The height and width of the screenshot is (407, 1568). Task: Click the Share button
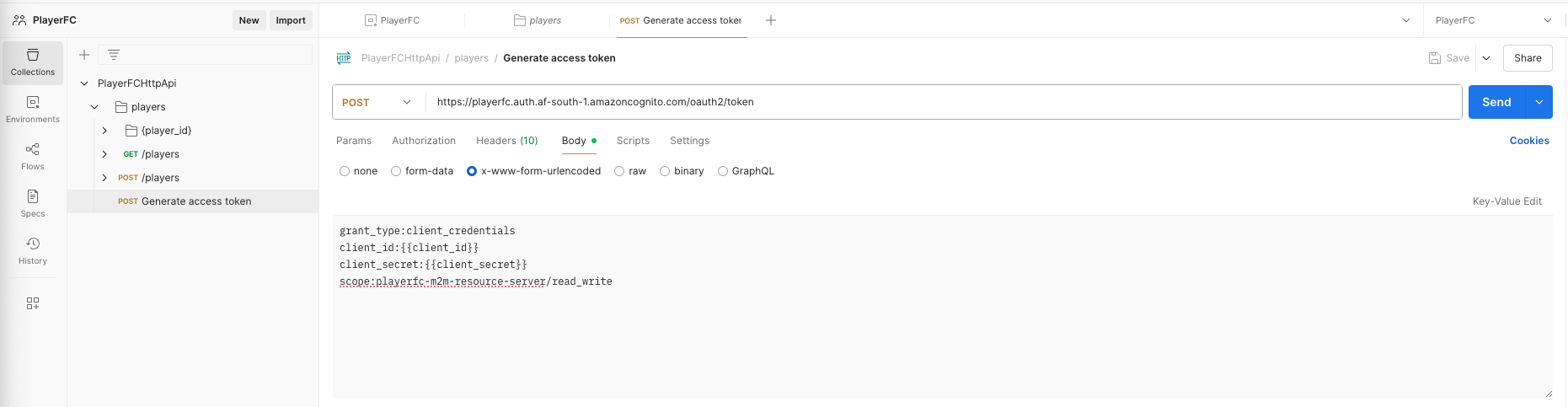(1528, 58)
